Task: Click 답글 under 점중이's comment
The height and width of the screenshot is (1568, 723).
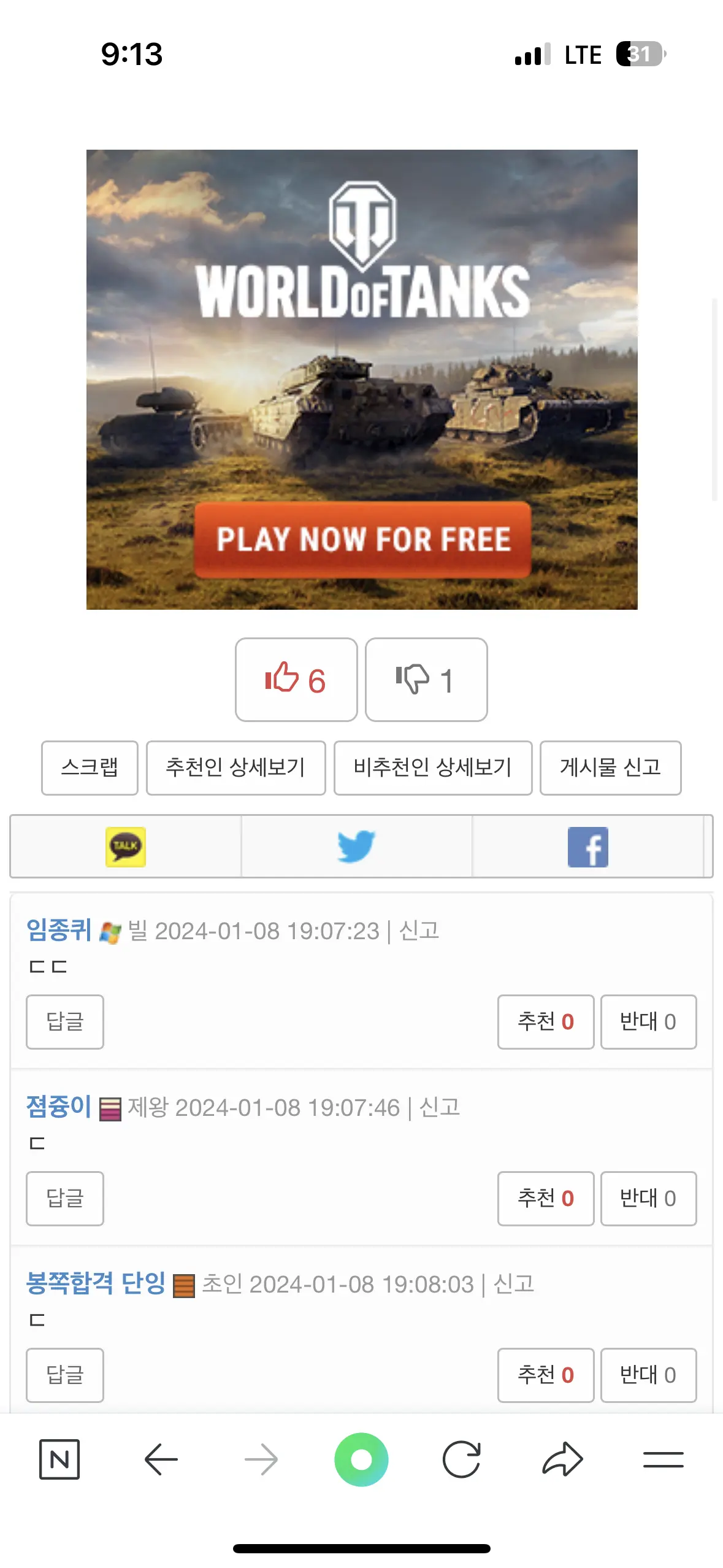Action: tap(65, 1199)
